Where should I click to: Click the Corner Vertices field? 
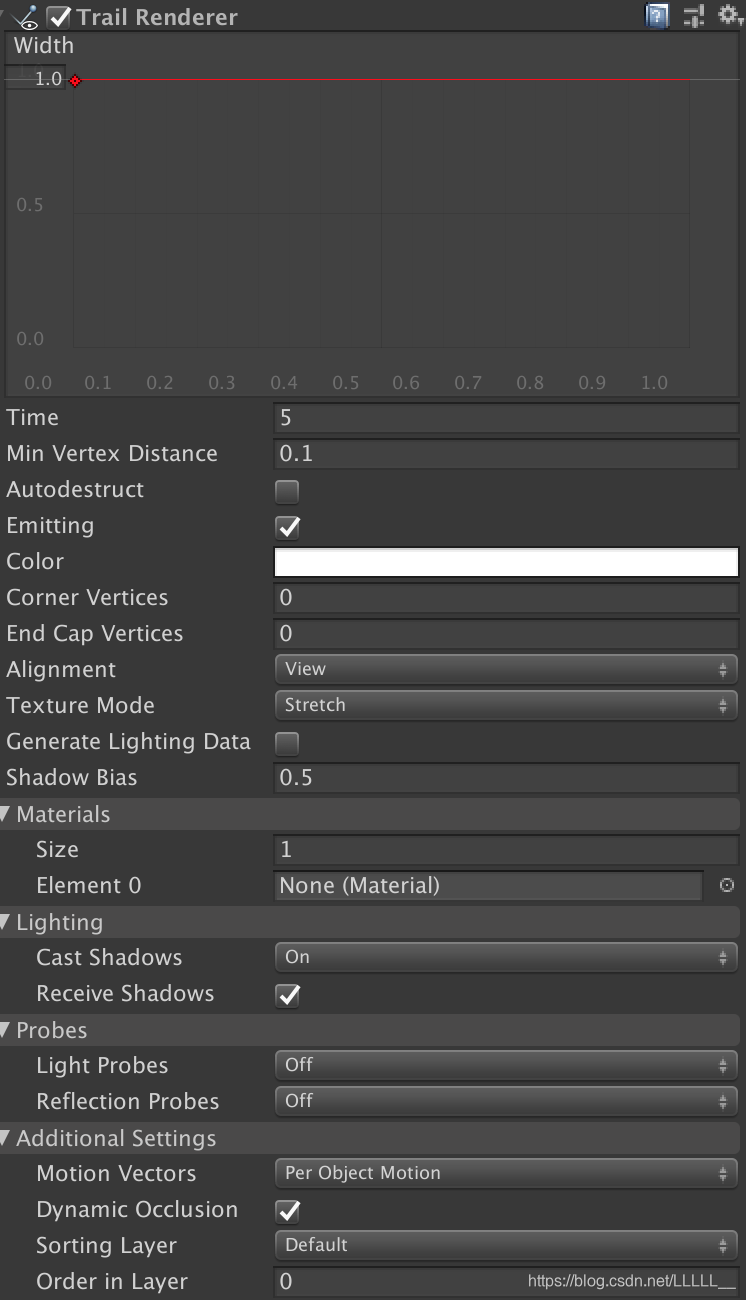506,598
